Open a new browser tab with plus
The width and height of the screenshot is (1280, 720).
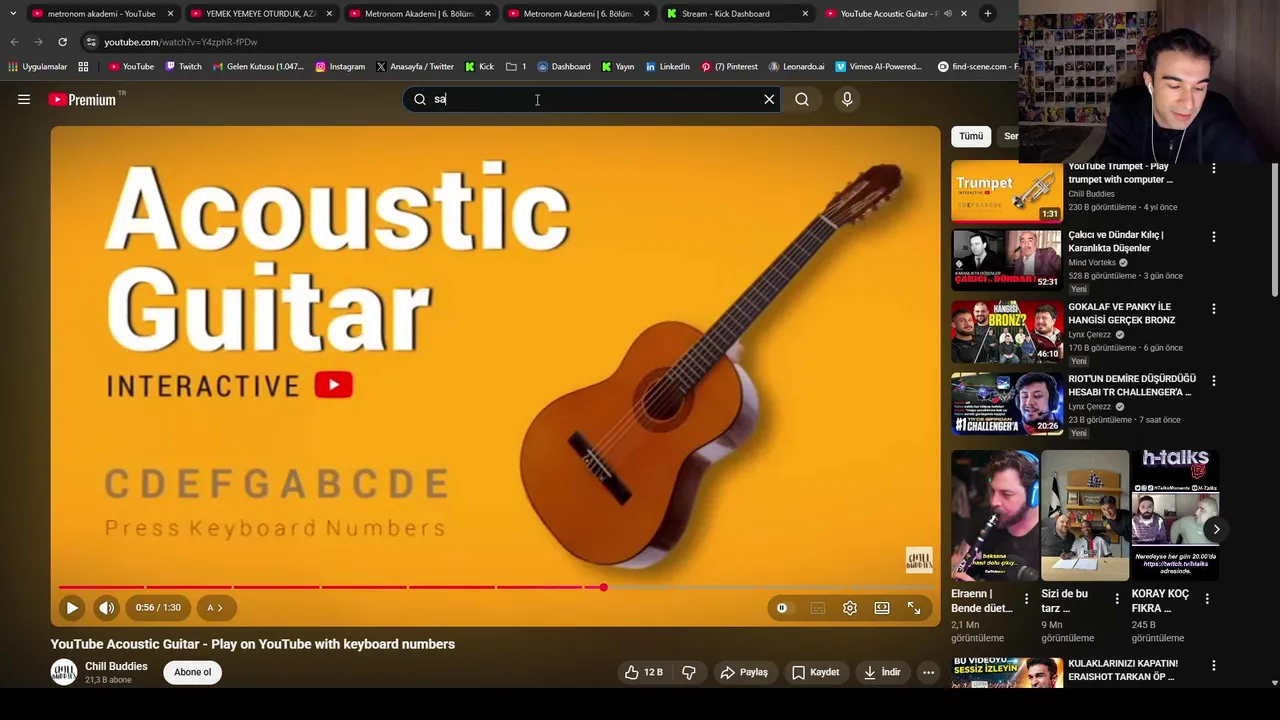pos(987,14)
